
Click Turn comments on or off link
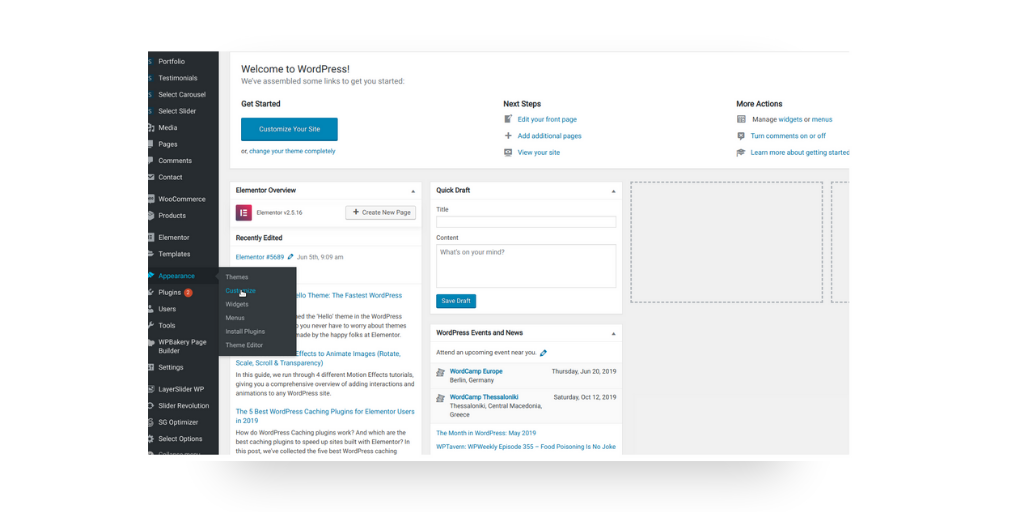coord(788,136)
